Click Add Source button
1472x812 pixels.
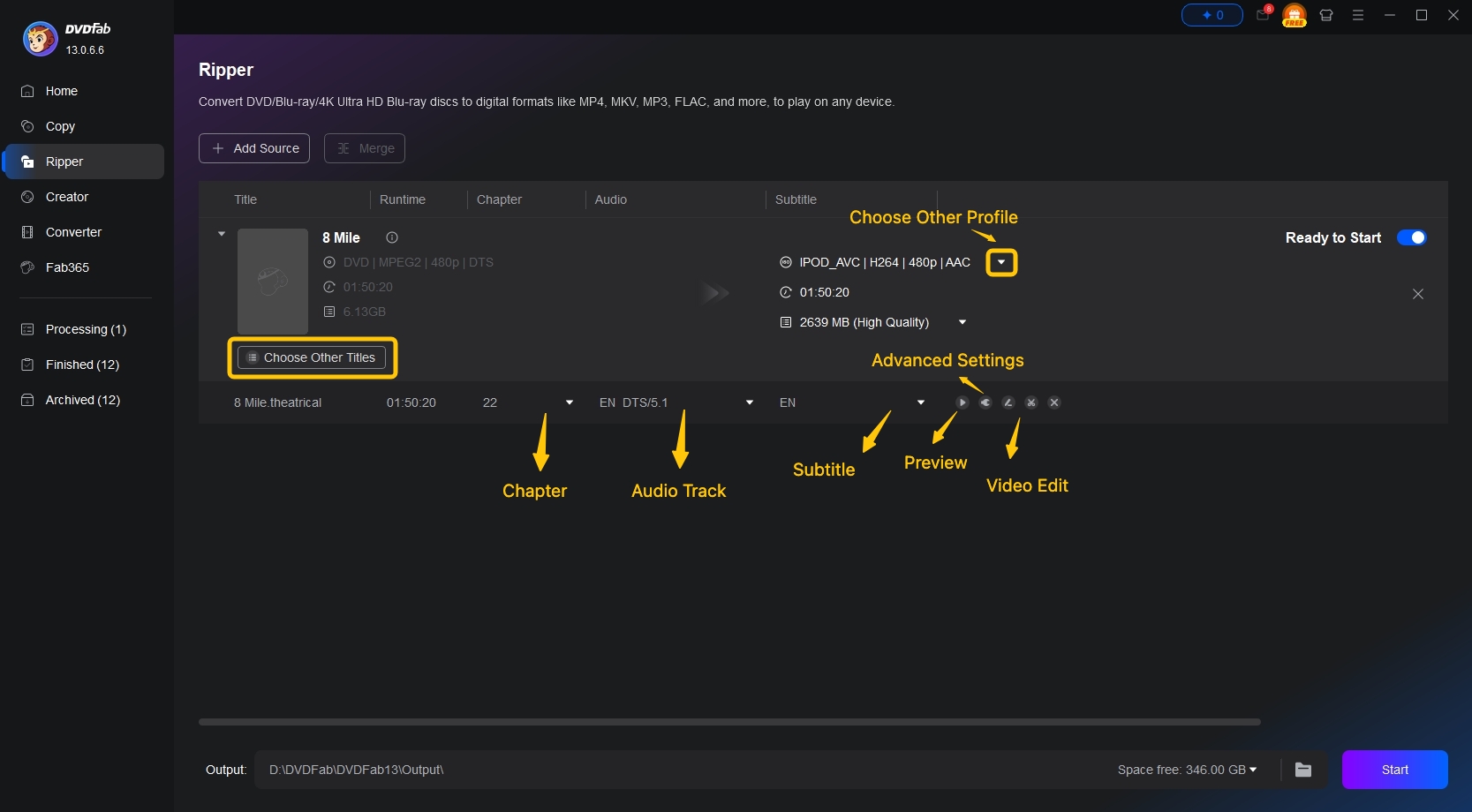pos(254,148)
